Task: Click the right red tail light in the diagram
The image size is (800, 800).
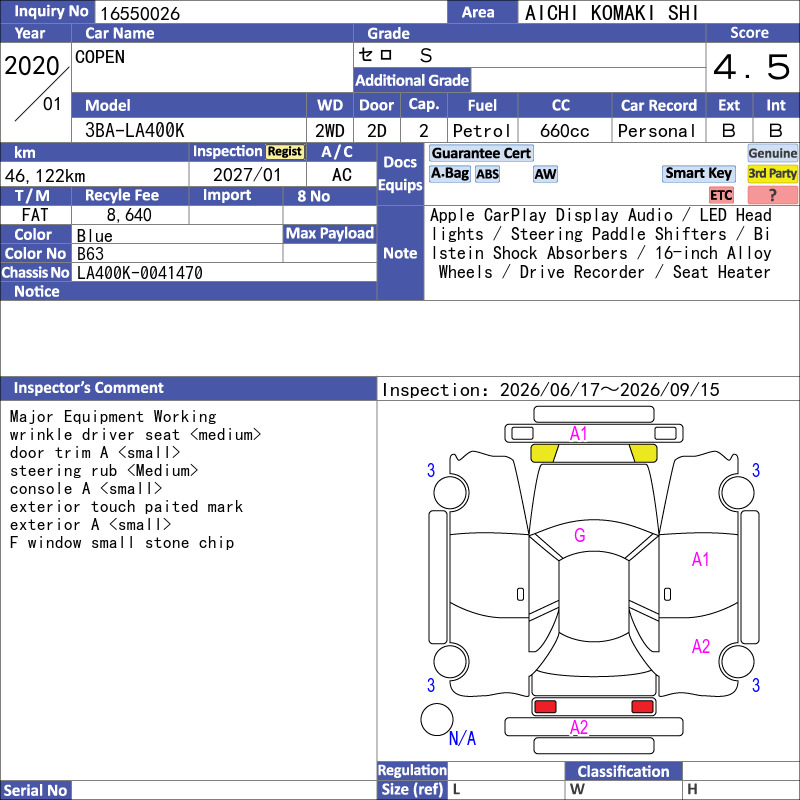Action: (x=642, y=707)
